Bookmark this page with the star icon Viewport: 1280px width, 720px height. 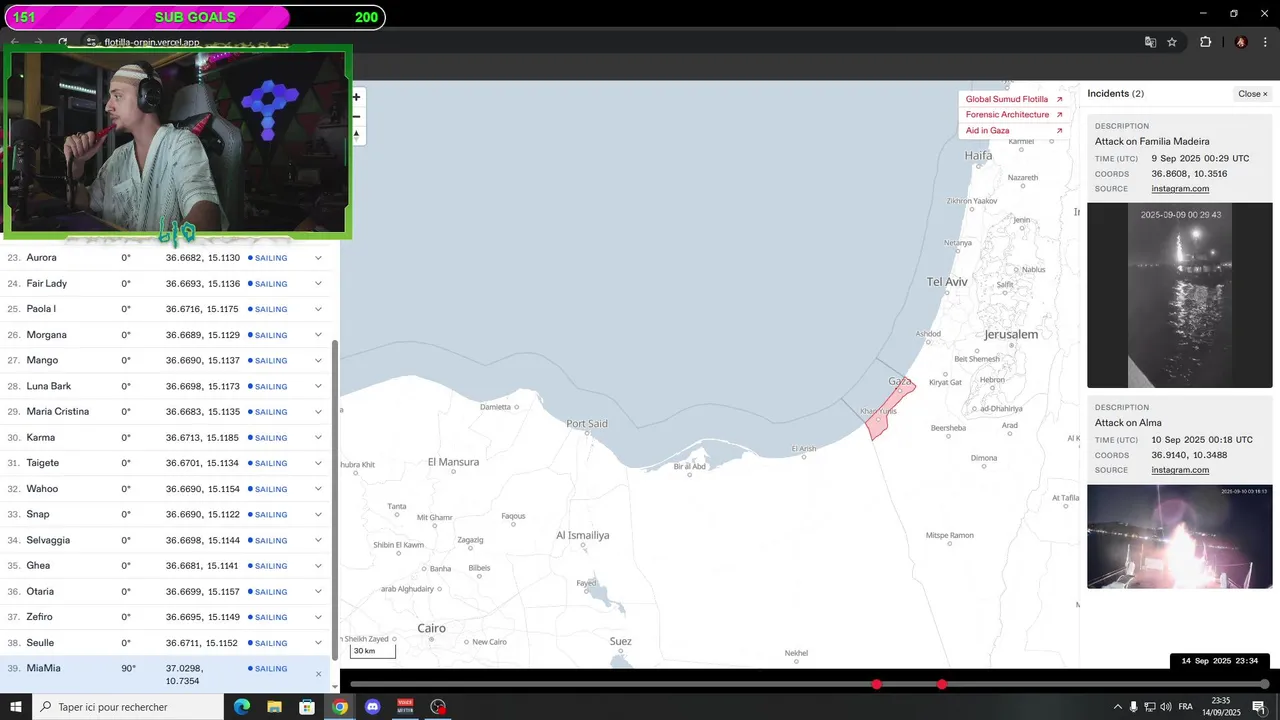coord(1172,42)
